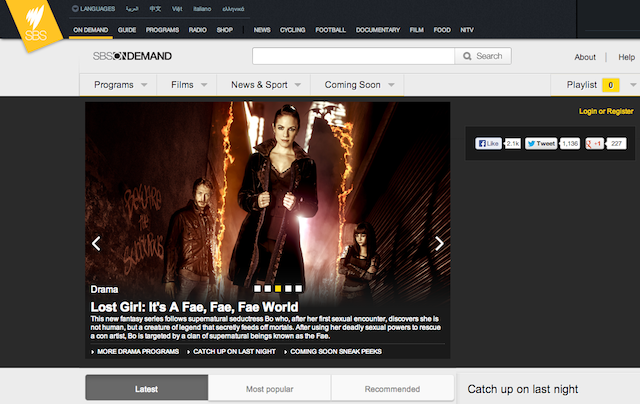Select the Arabic language link
640x404 pixels.
pyautogui.click(x=132, y=9)
